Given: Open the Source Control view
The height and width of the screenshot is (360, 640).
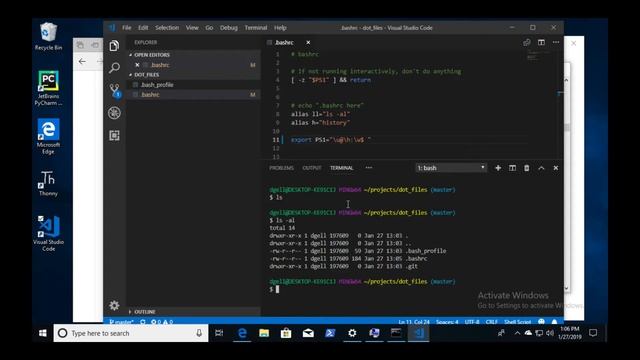Looking at the screenshot, I should click(115, 90).
